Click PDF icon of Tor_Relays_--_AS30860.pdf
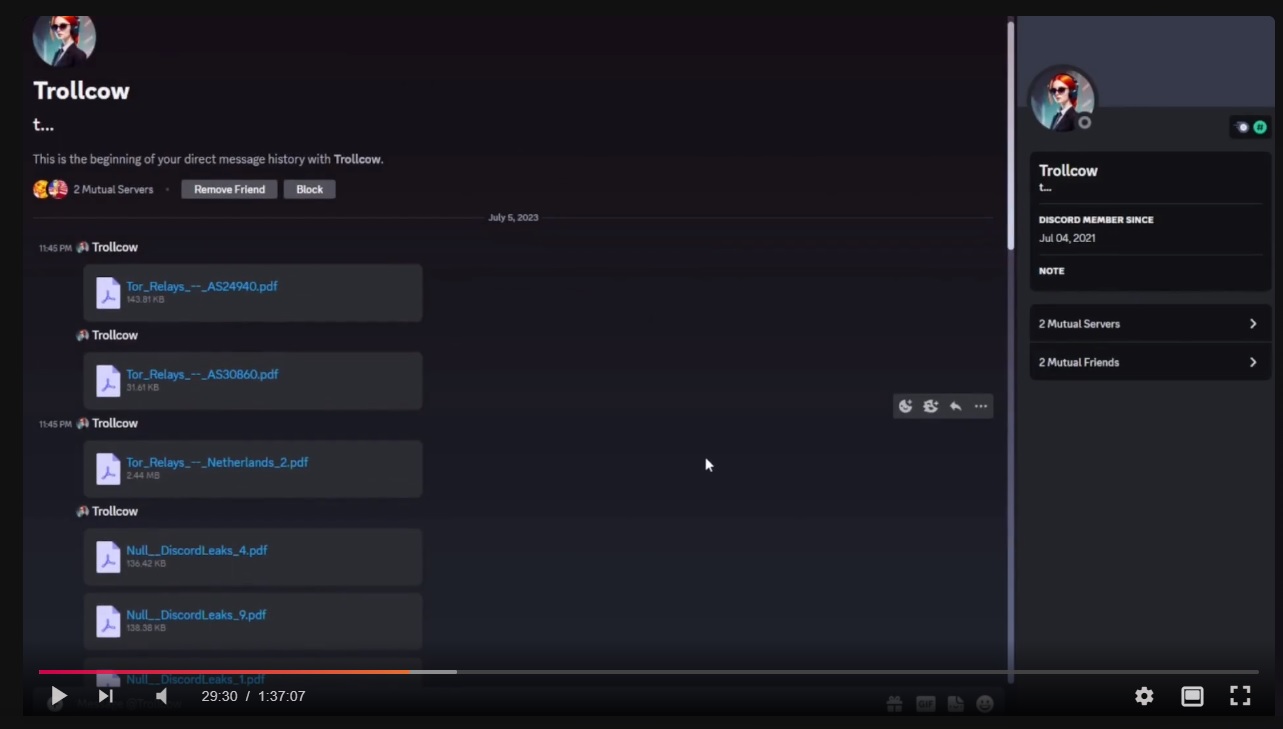 [108, 380]
